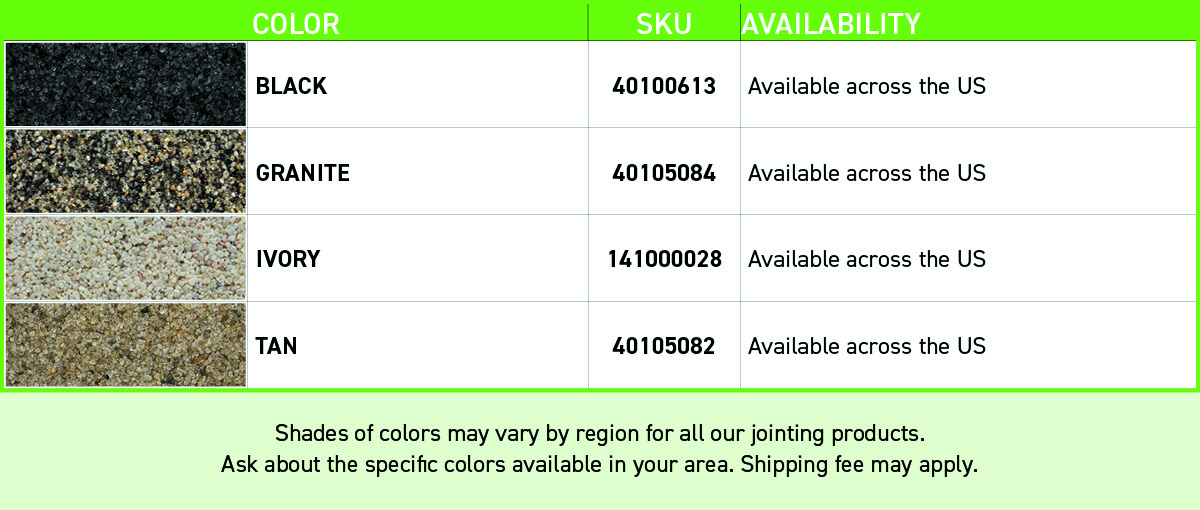Select the GRANITE color name label
1200x510 pixels.
tap(303, 173)
